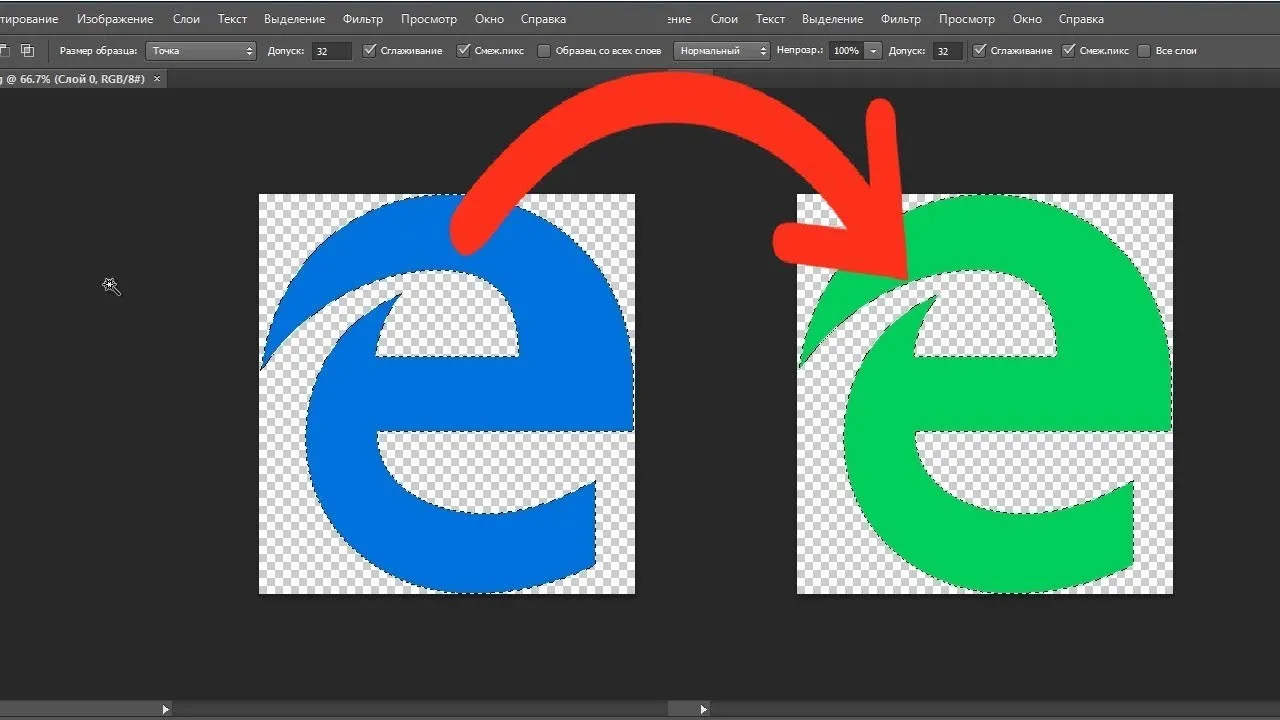Click scroll-right arrow under blue-logo canvas
This screenshot has width=1280, height=720.
(166, 709)
